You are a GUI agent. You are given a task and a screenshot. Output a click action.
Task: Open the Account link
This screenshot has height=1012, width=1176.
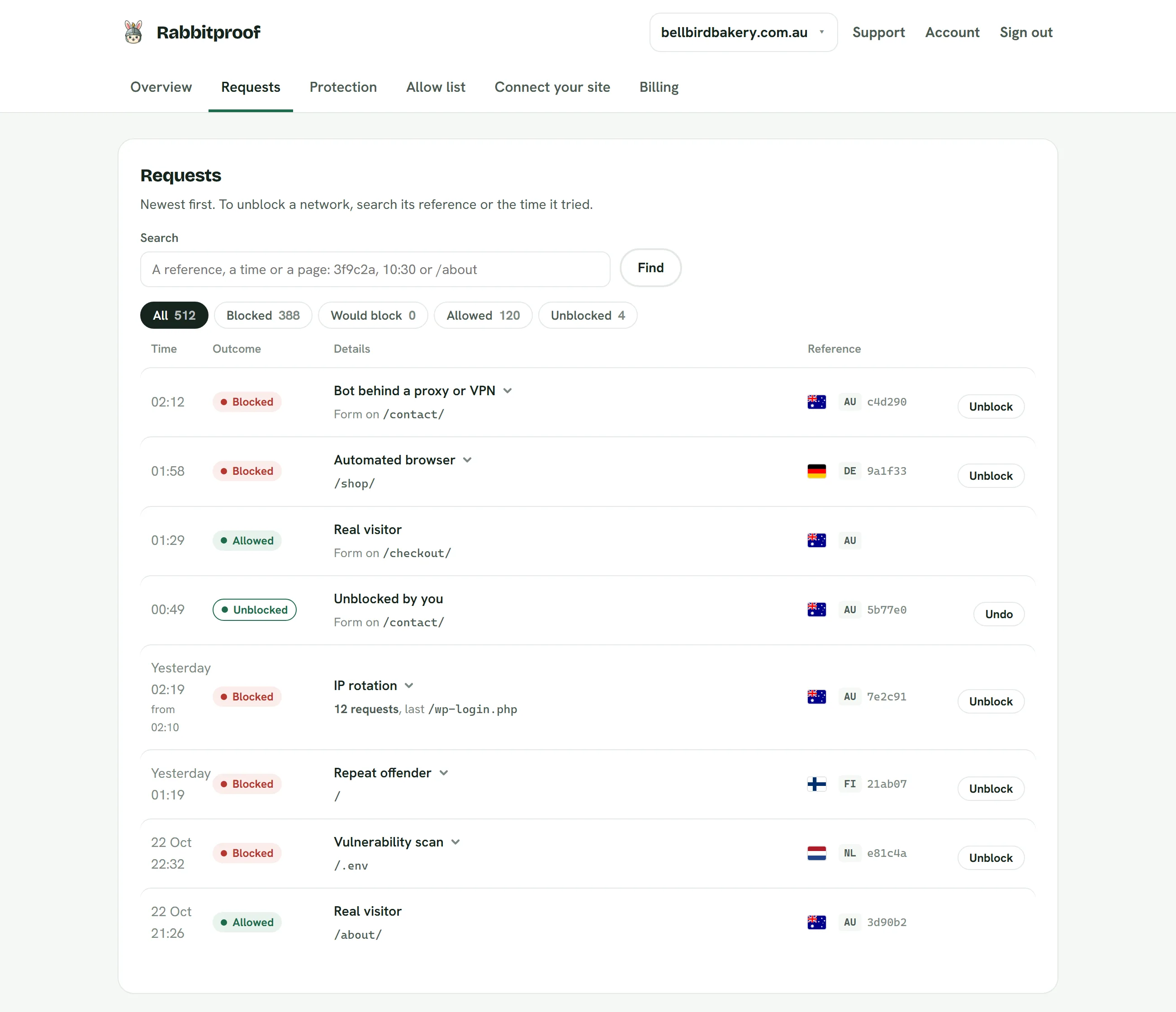pos(952,33)
